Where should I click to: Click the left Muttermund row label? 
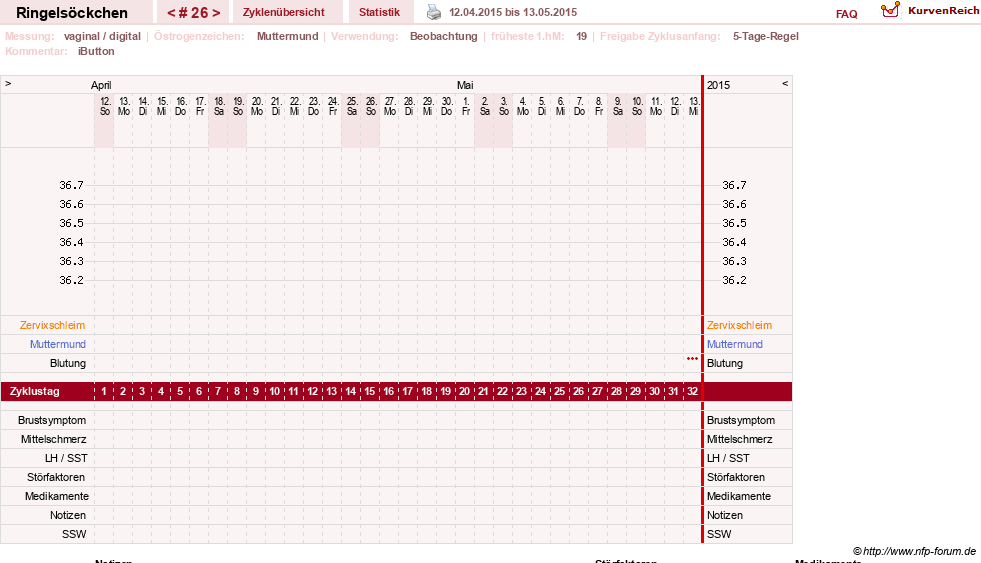pyautogui.click(x=58, y=344)
